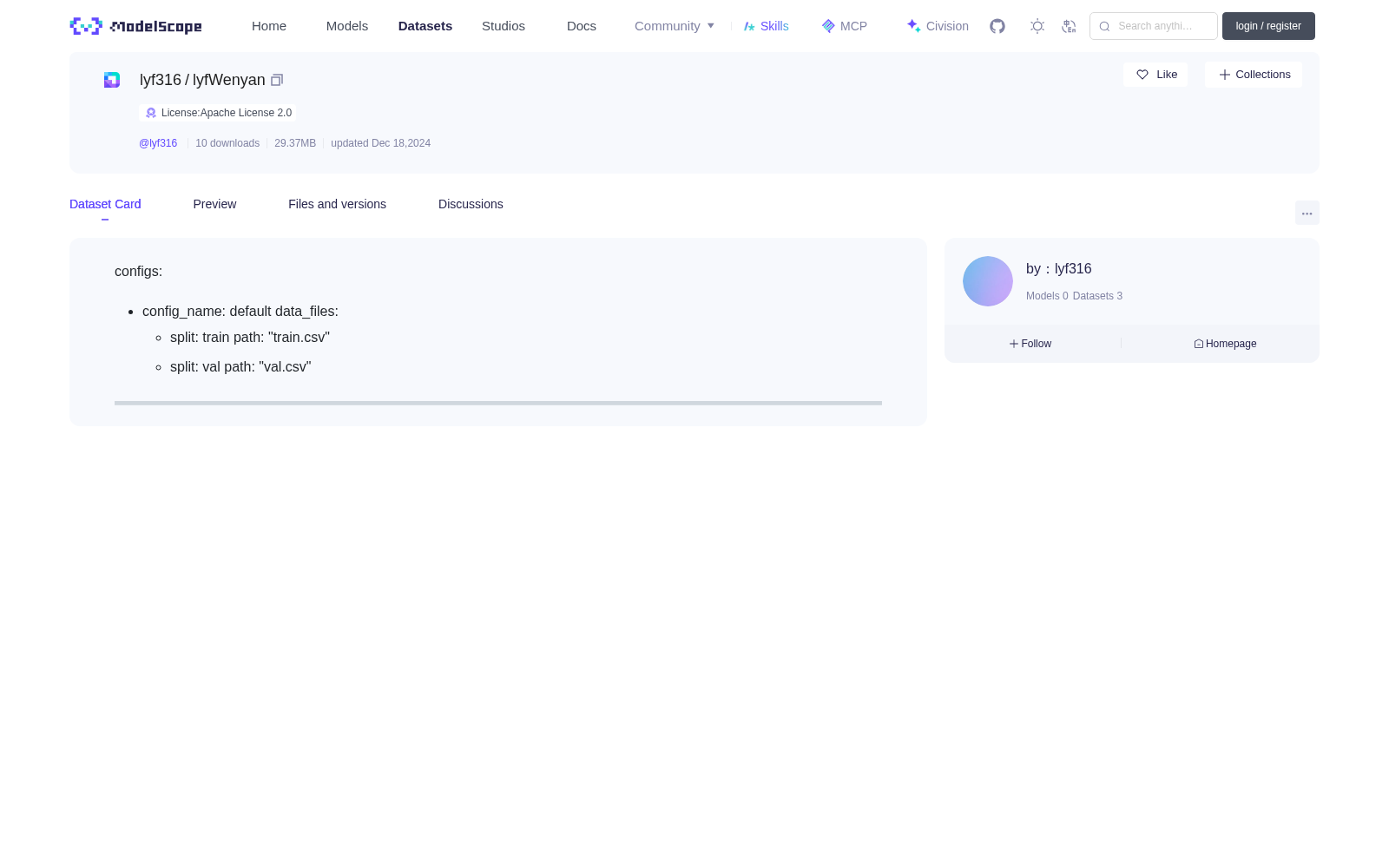
Task: Open the GitHub icon link
Action: (x=997, y=26)
